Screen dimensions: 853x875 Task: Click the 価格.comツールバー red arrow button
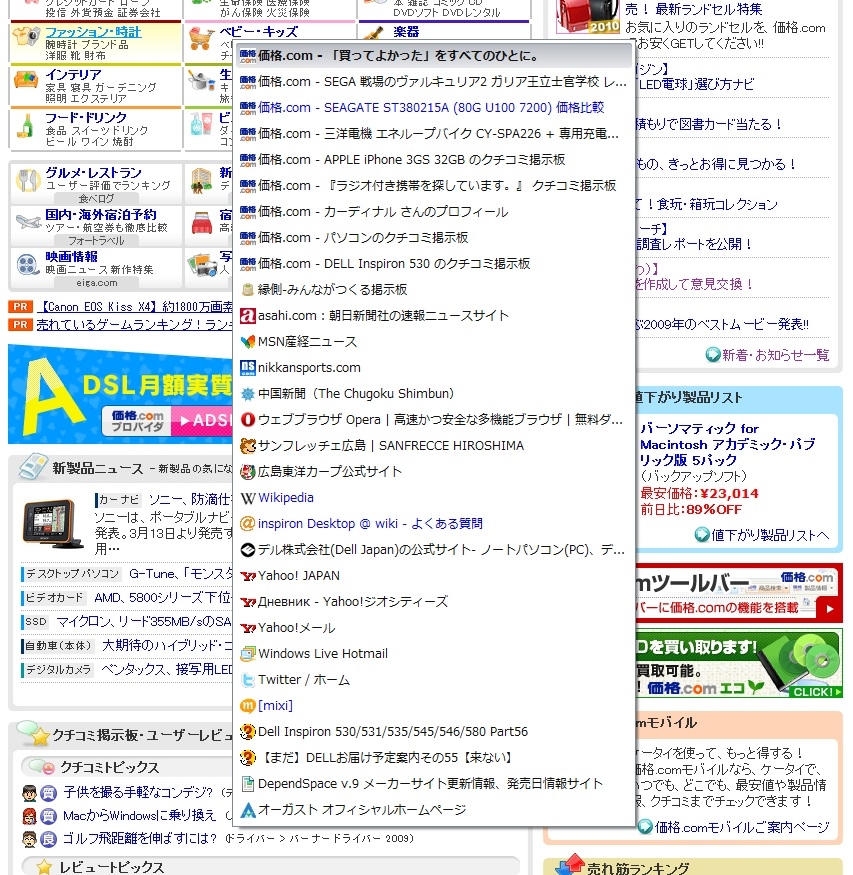point(829,609)
